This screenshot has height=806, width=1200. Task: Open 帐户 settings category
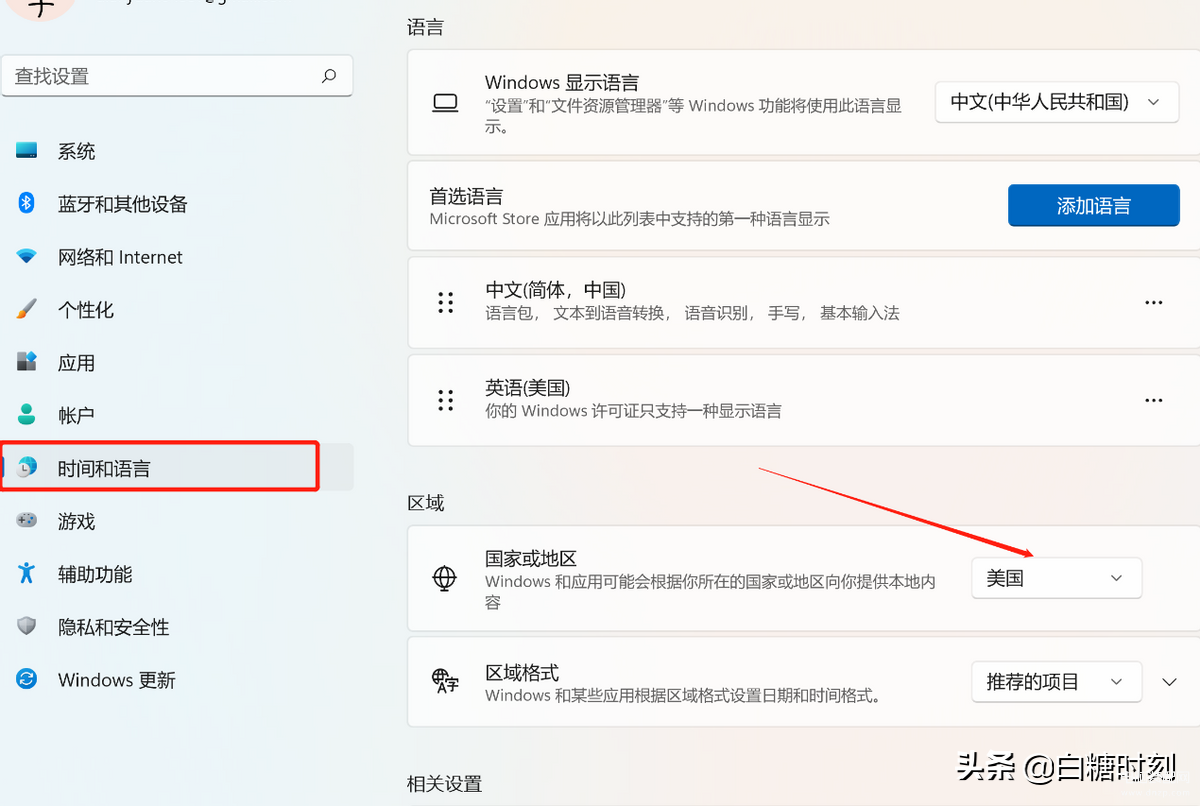(x=176, y=415)
